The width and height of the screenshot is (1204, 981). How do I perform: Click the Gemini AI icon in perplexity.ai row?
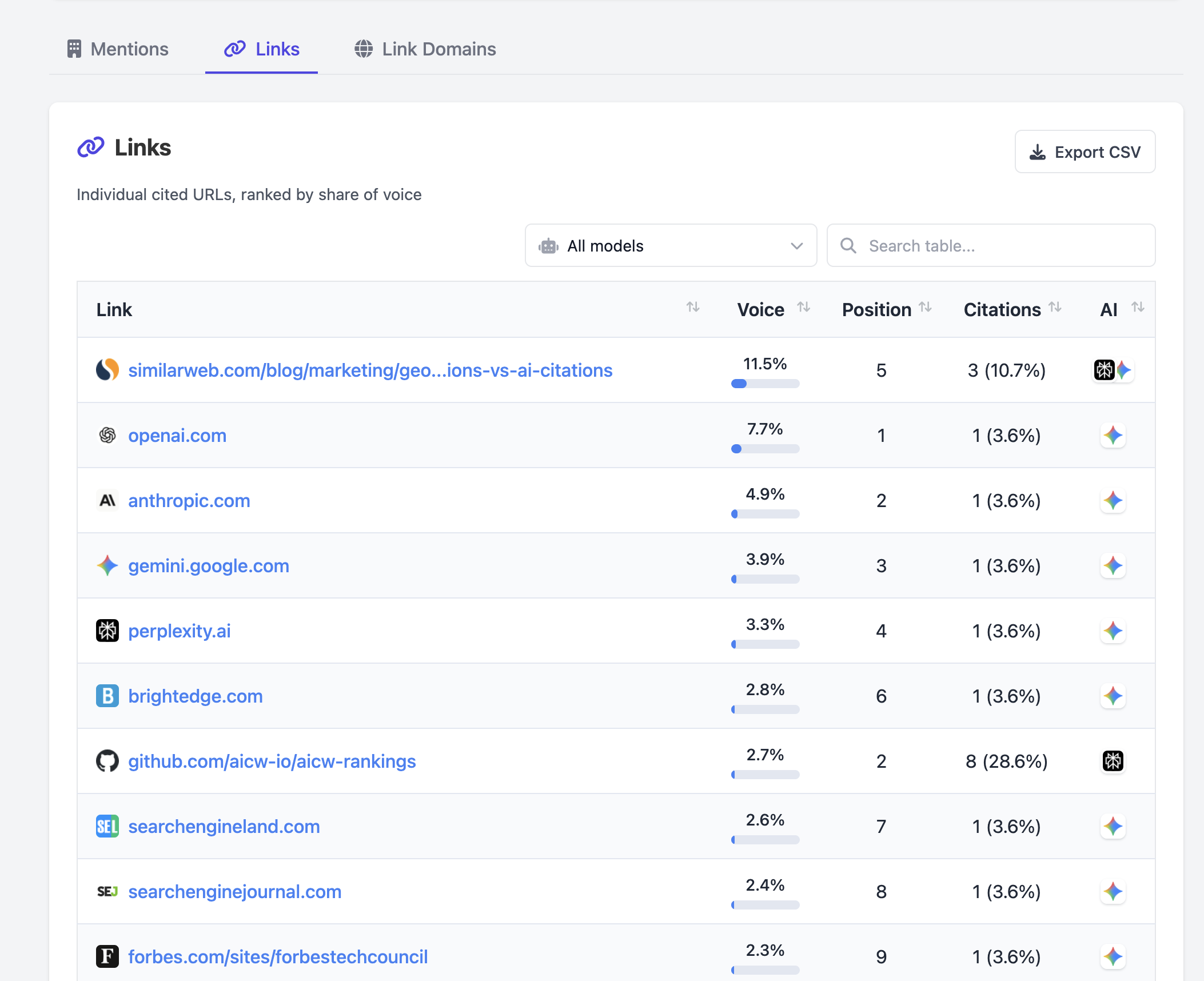pyautogui.click(x=1113, y=631)
